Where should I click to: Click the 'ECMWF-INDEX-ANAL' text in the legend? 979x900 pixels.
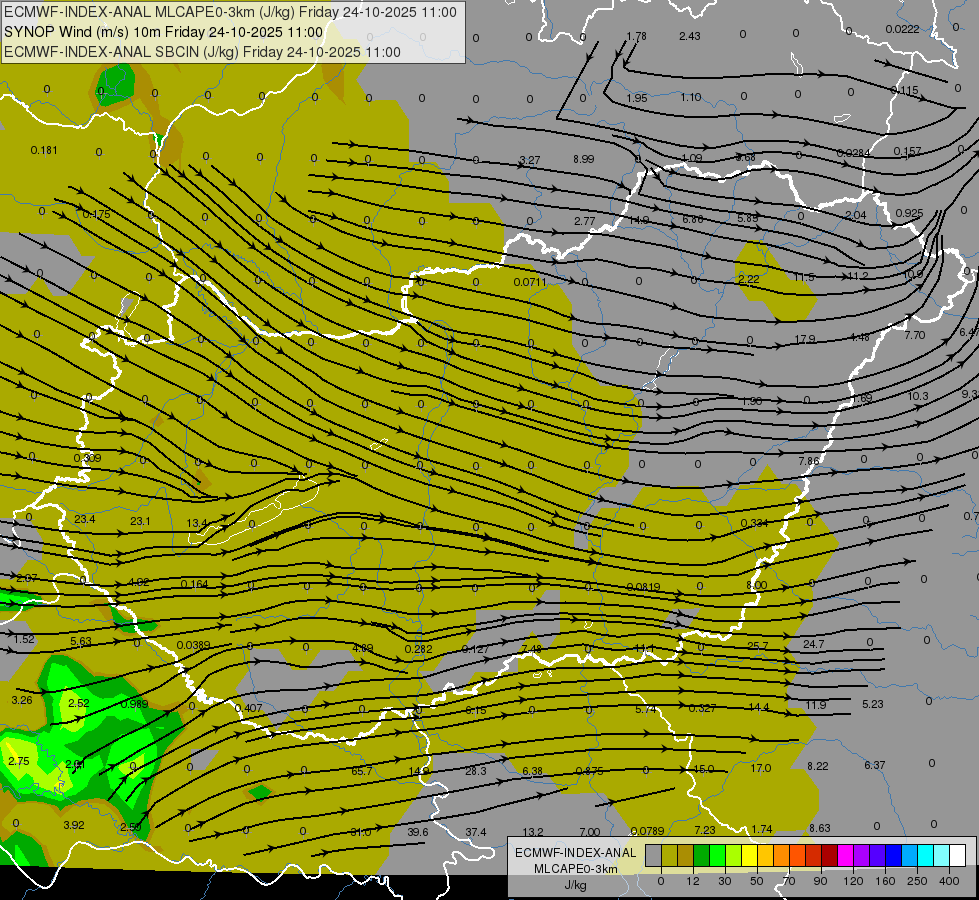(x=576, y=853)
